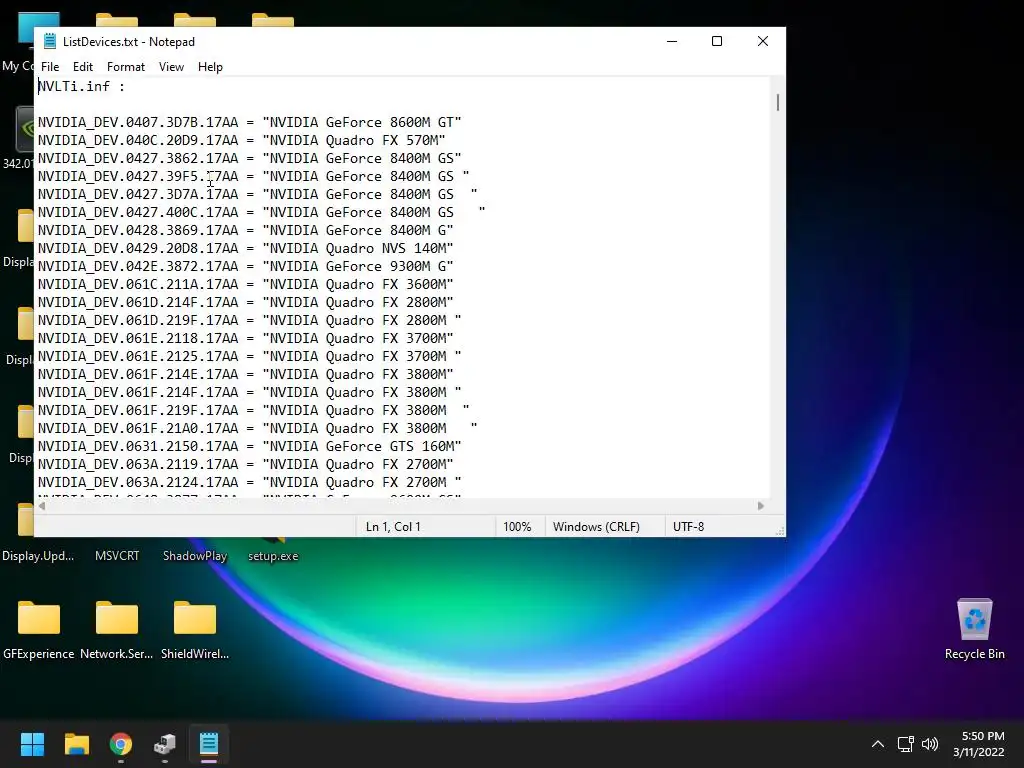
Task: Click the horizontal scrollbar left arrow
Action: click(x=42, y=506)
